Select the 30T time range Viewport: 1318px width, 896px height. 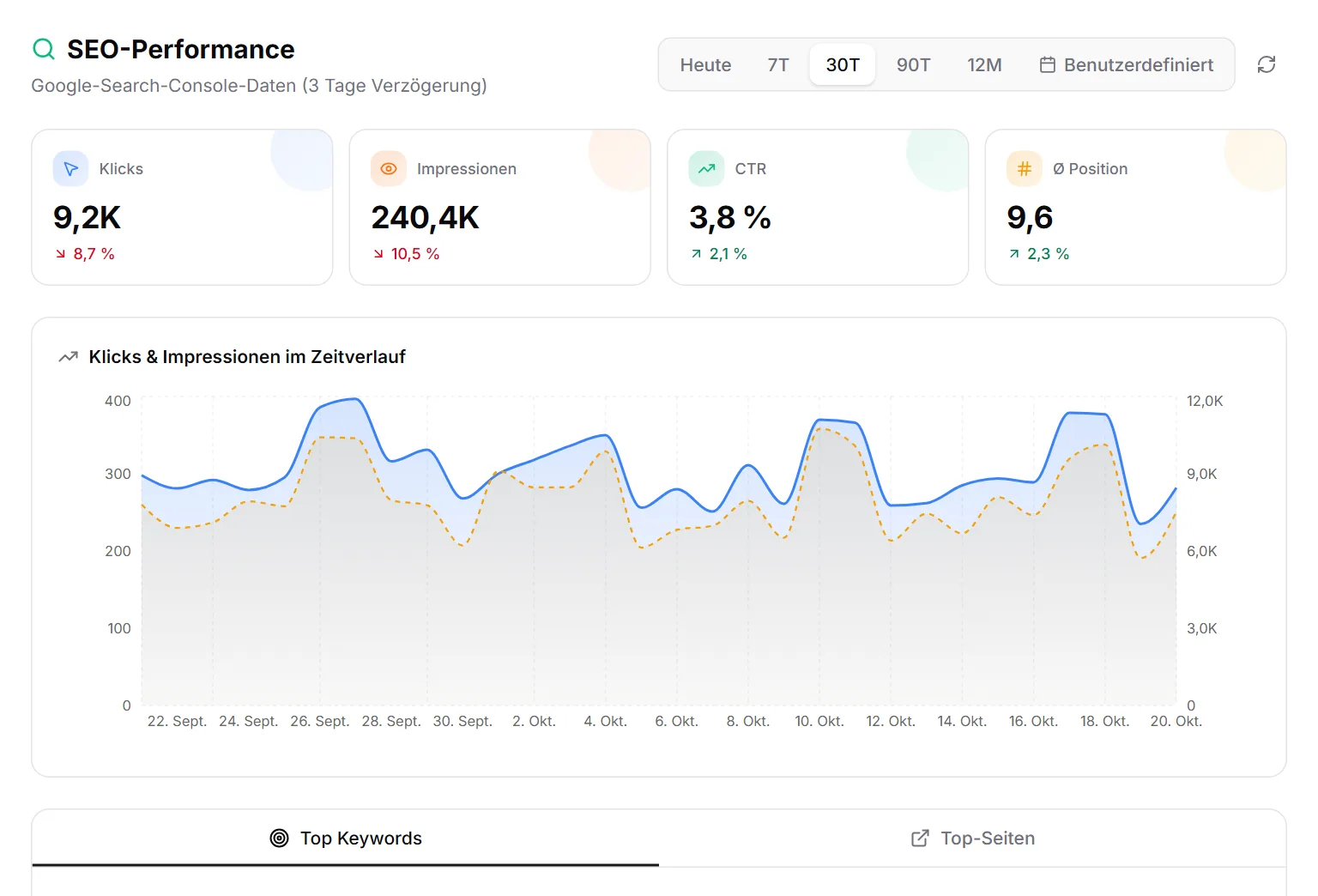843,64
